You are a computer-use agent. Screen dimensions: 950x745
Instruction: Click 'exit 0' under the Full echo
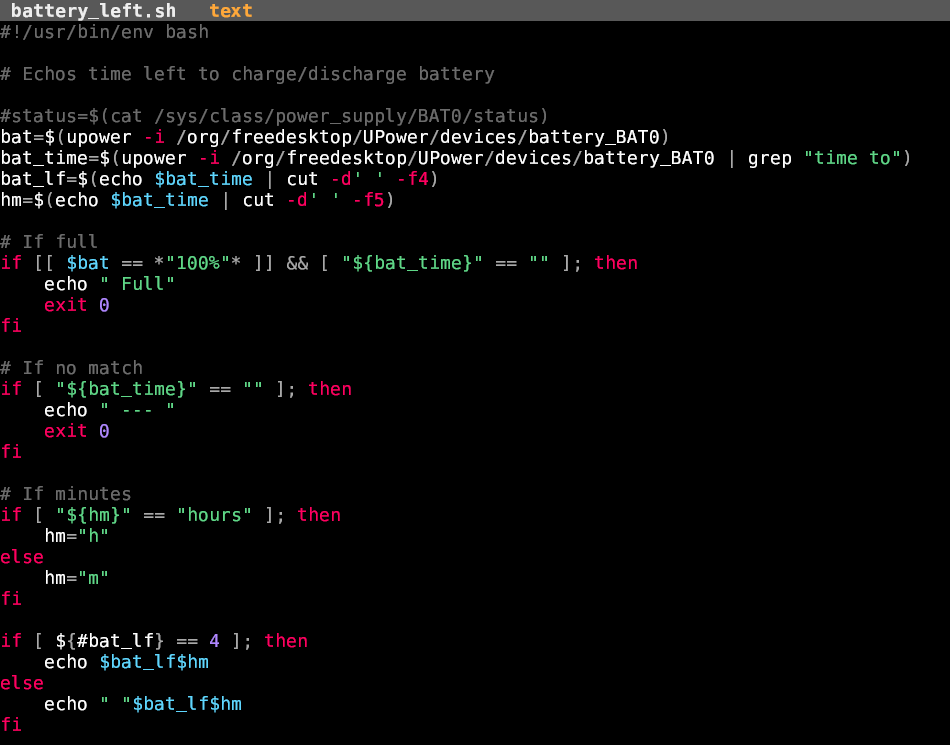click(x=77, y=305)
